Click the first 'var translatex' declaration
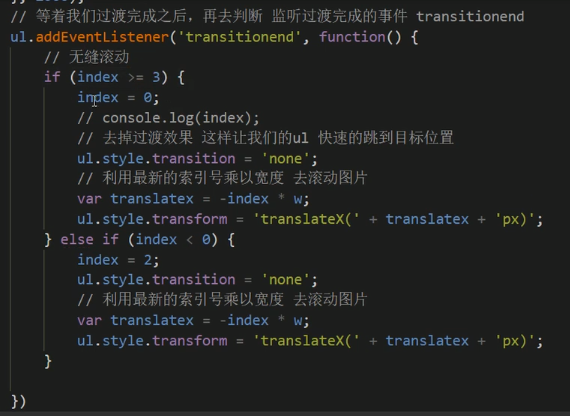Image resolution: width=570 pixels, height=416 pixels. click(x=193, y=199)
